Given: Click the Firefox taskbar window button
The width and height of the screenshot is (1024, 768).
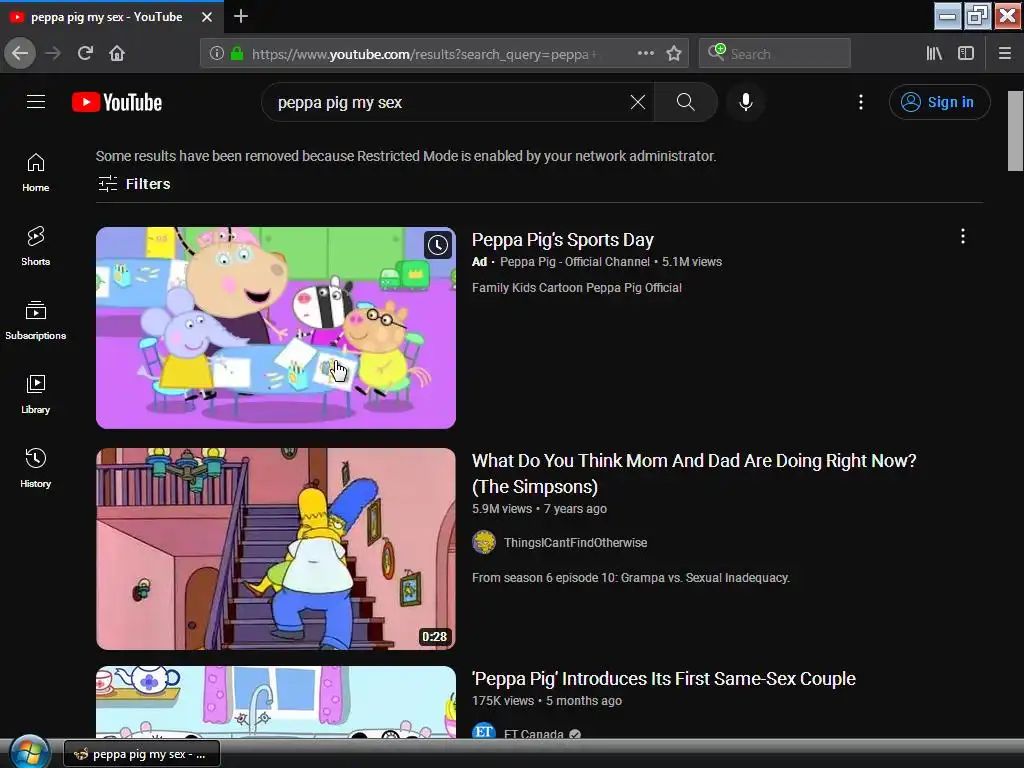Looking at the screenshot, I should click(x=142, y=754).
